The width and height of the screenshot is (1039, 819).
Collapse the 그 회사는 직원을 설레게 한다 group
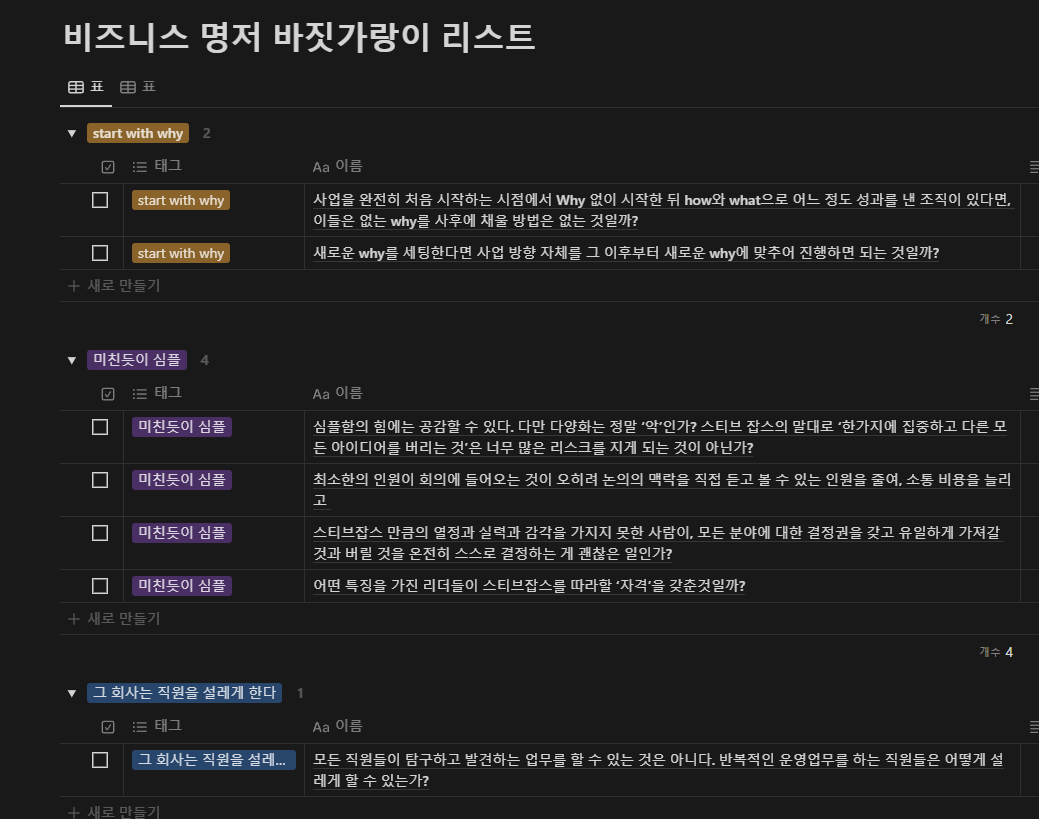pyautogui.click(x=70, y=693)
